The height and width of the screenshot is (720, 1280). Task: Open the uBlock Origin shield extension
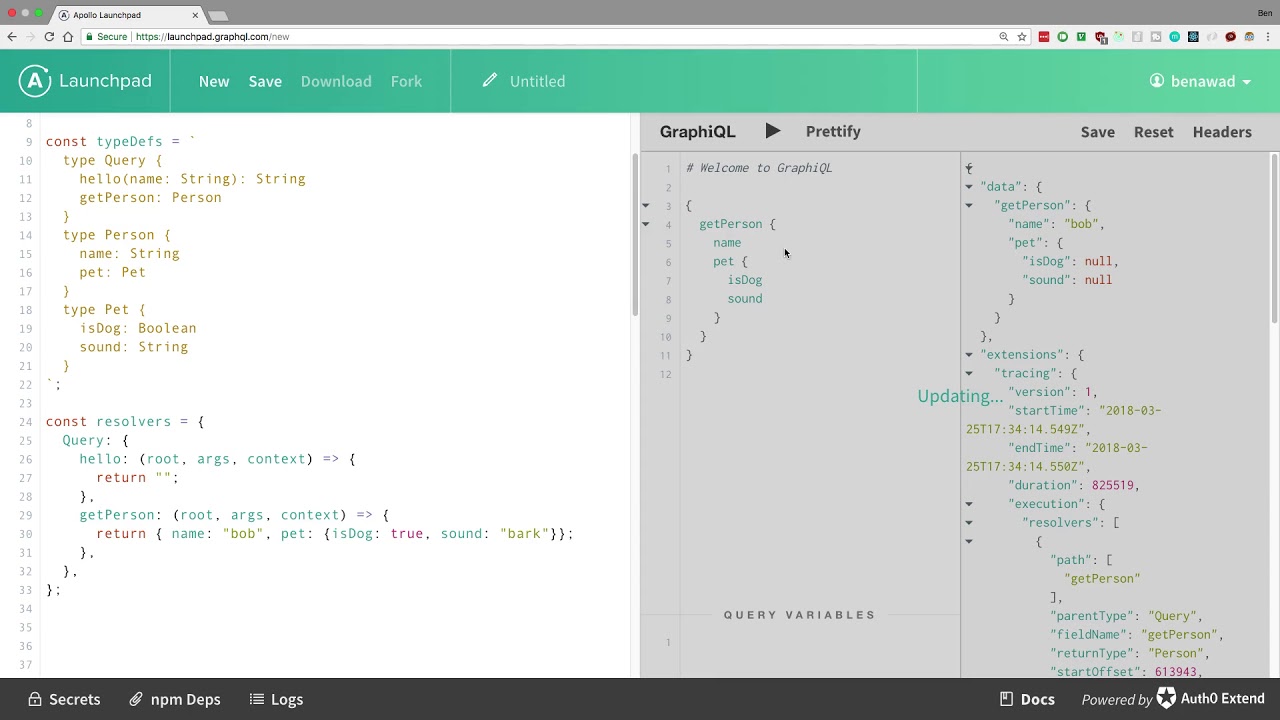(x=1101, y=38)
